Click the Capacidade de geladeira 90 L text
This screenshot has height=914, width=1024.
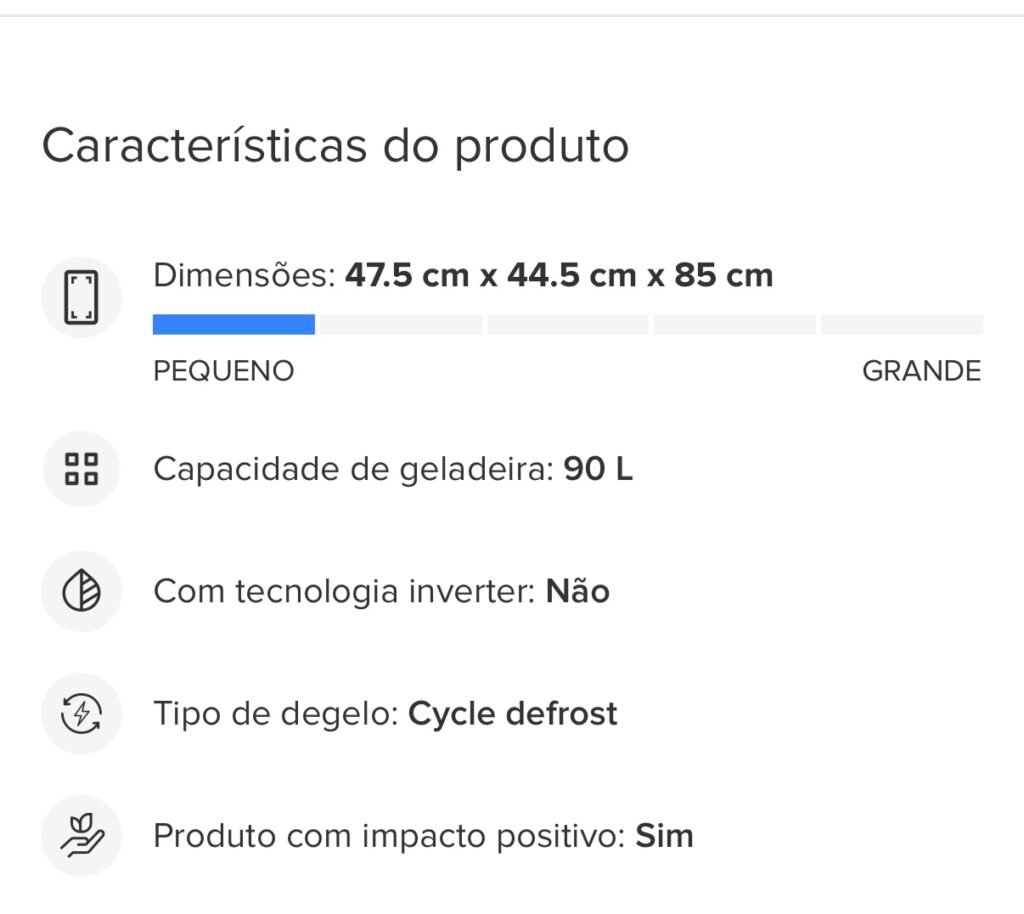393,469
